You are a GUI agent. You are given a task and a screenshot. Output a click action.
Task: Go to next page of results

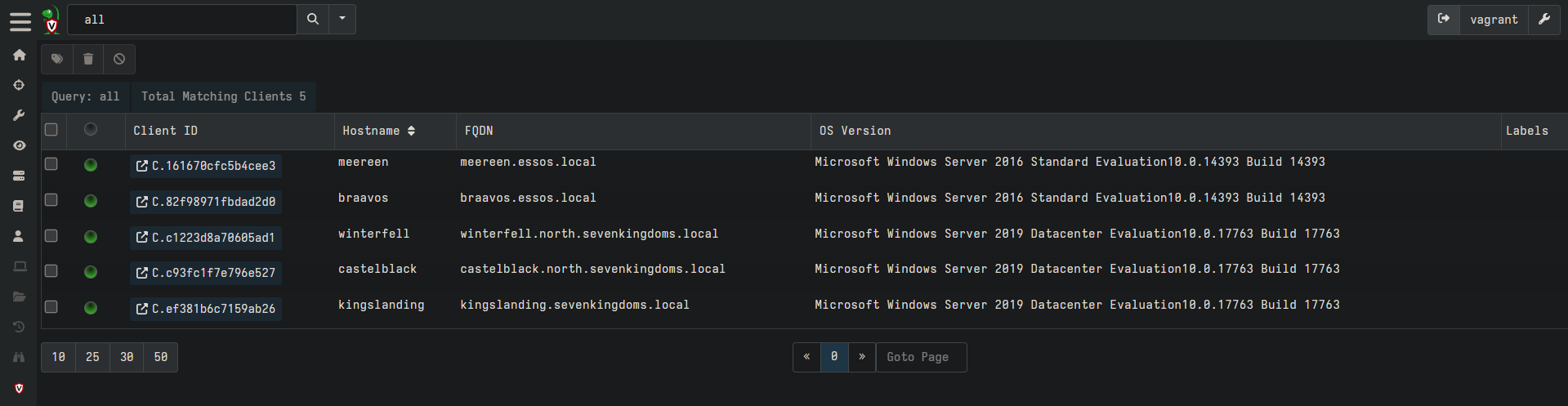point(862,357)
